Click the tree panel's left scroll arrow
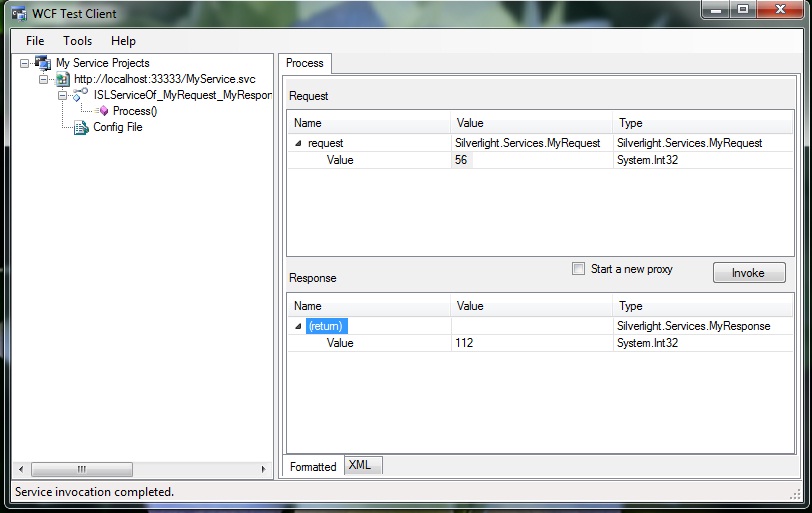The height and width of the screenshot is (513, 812). [x=21, y=470]
